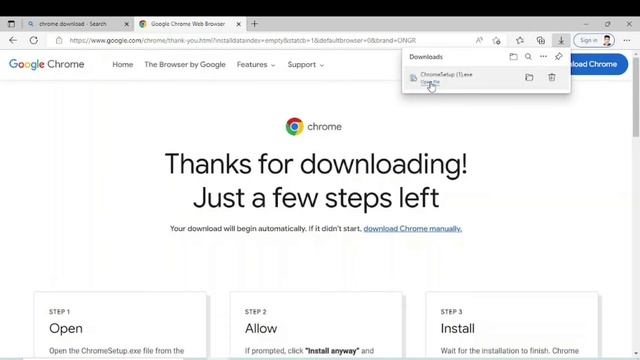This screenshot has height=360, width=640.
Task: Search downloads with magnifier icon
Action: [528, 57]
